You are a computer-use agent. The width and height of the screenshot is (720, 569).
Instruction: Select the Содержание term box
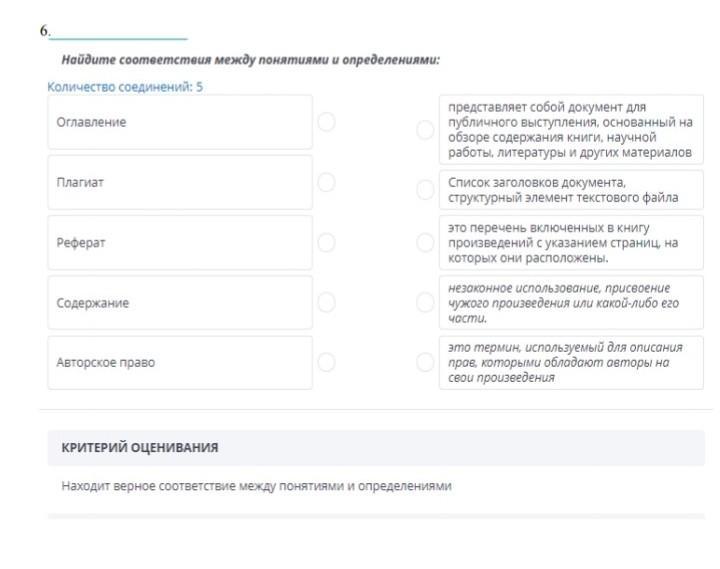[180, 302]
